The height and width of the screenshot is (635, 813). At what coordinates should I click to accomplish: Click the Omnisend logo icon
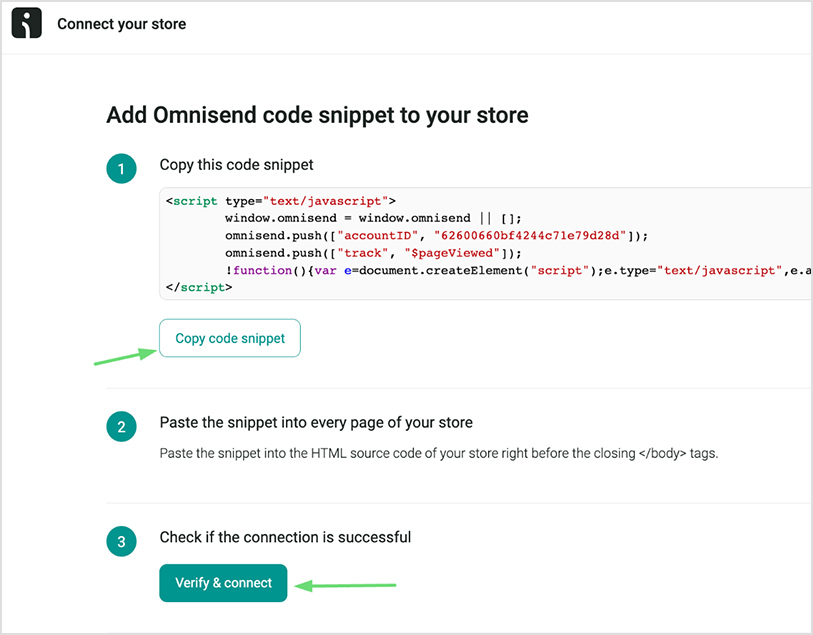tap(26, 23)
